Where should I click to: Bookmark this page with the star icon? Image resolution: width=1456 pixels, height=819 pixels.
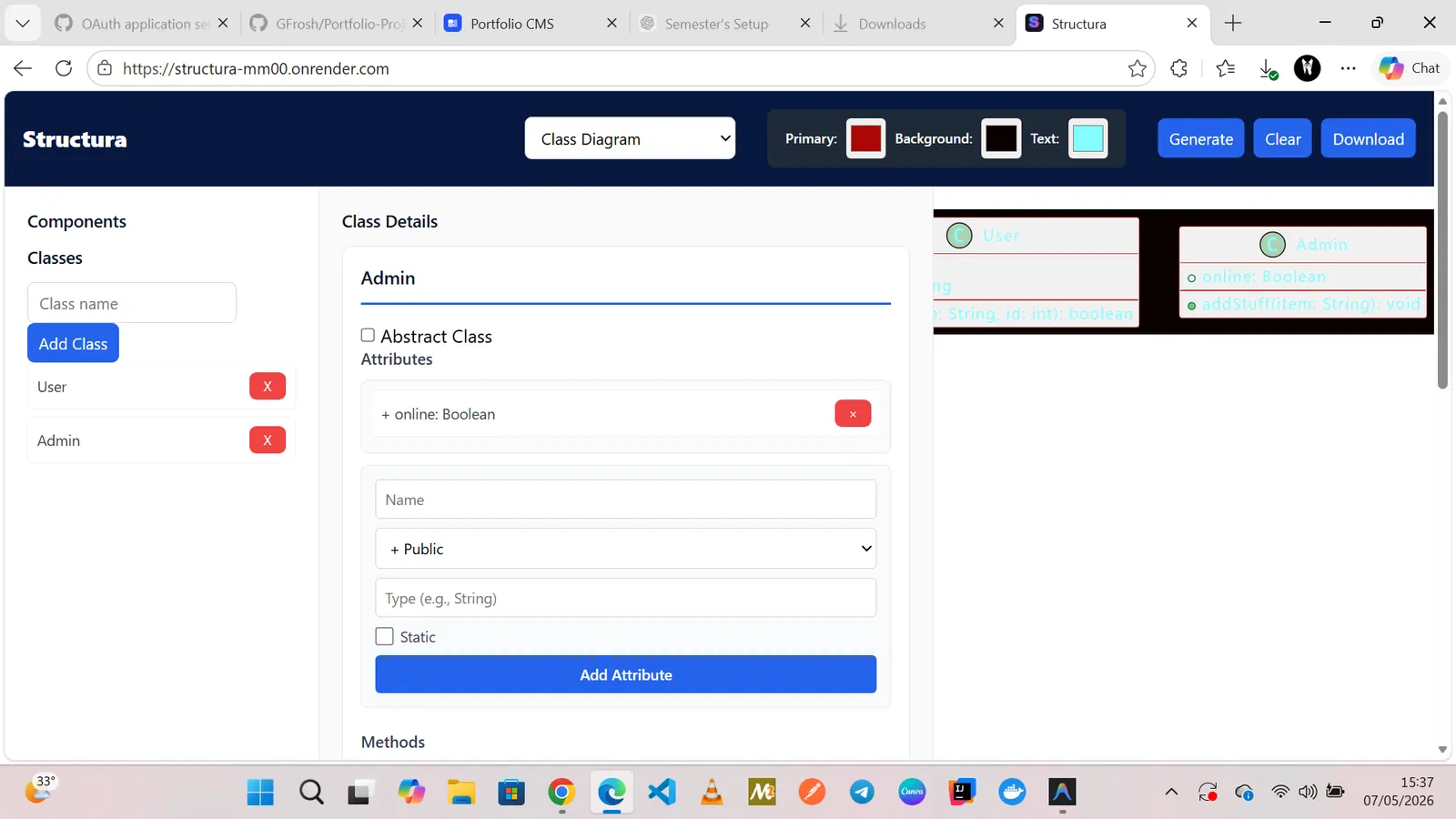[1137, 68]
